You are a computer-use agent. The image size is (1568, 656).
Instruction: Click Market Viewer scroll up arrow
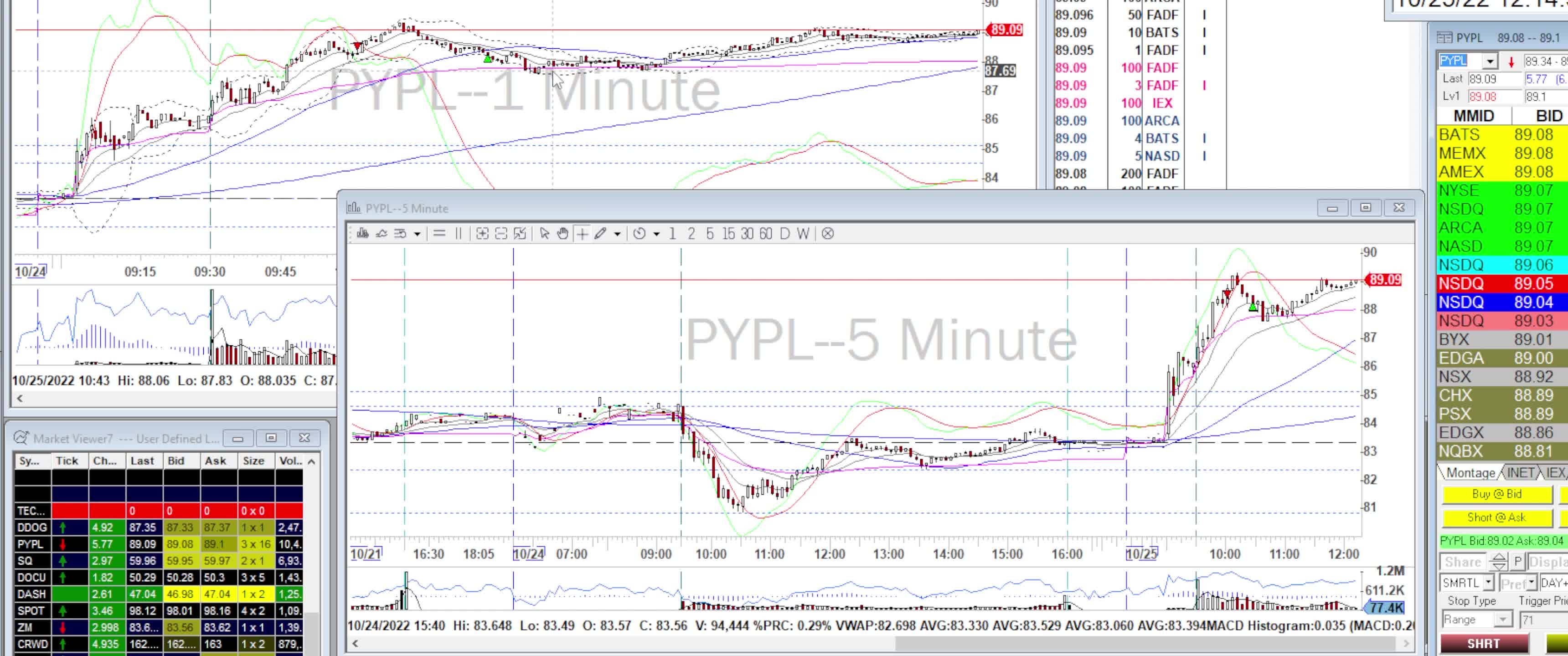coord(312,461)
